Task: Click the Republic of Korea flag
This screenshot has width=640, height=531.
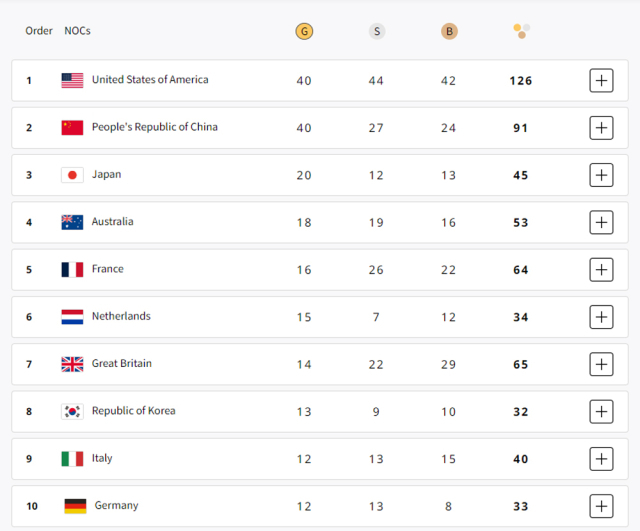Action: 72,411
